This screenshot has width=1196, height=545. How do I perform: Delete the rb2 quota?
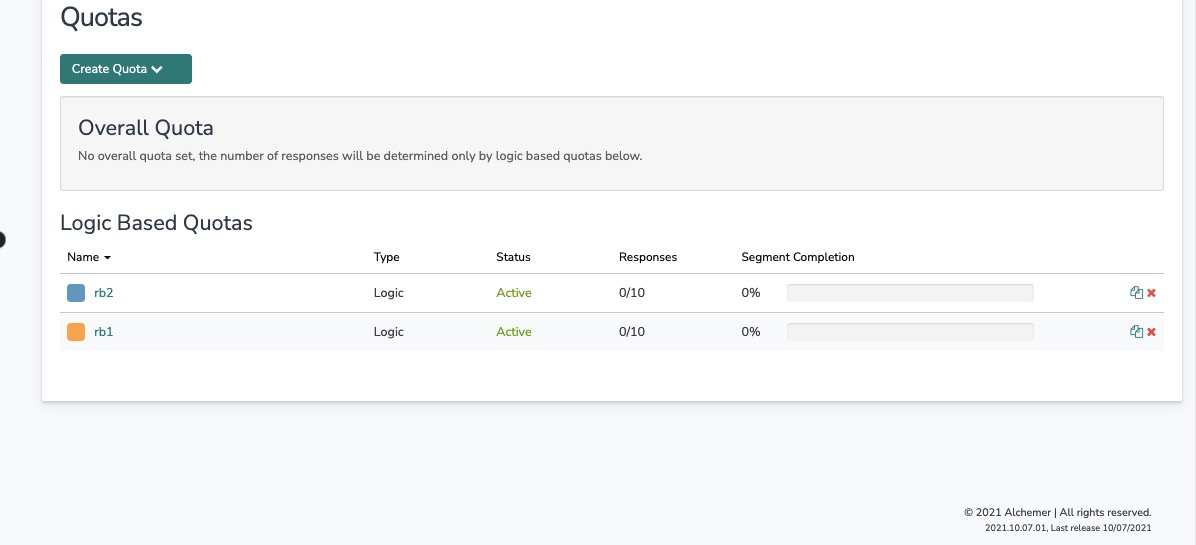(x=1152, y=293)
